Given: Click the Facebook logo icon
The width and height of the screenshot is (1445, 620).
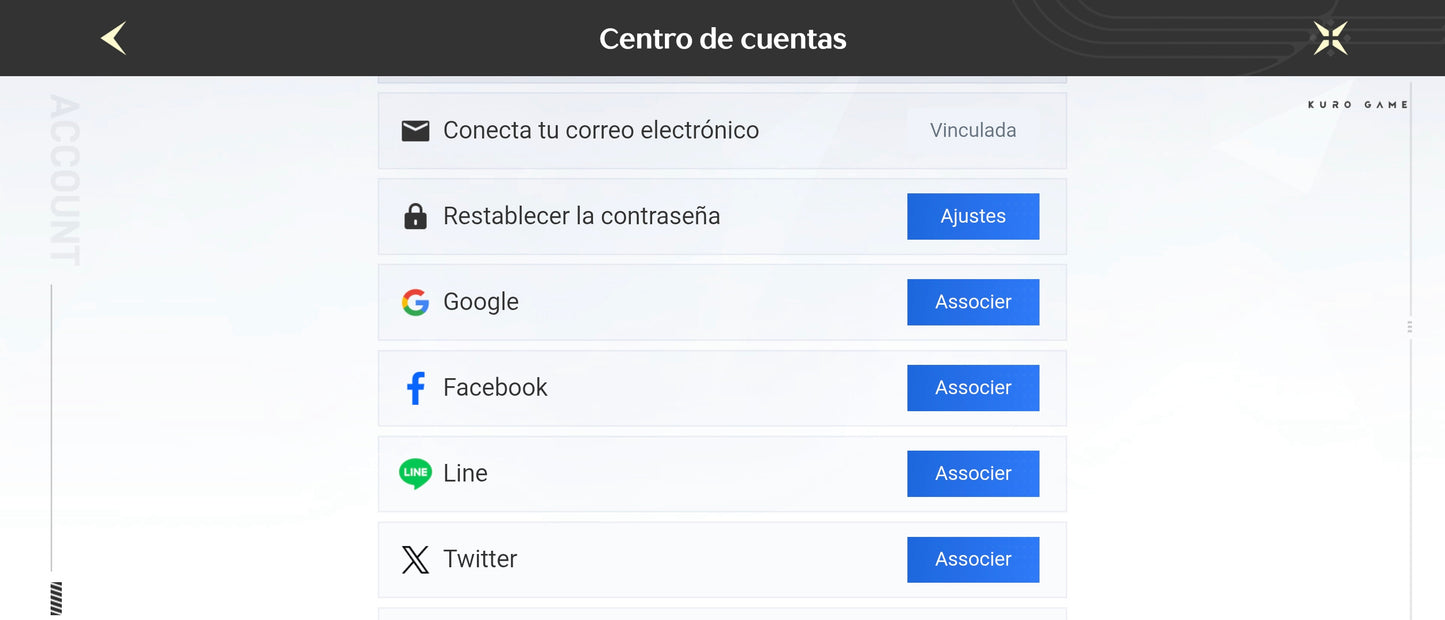Looking at the screenshot, I should (x=415, y=388).
